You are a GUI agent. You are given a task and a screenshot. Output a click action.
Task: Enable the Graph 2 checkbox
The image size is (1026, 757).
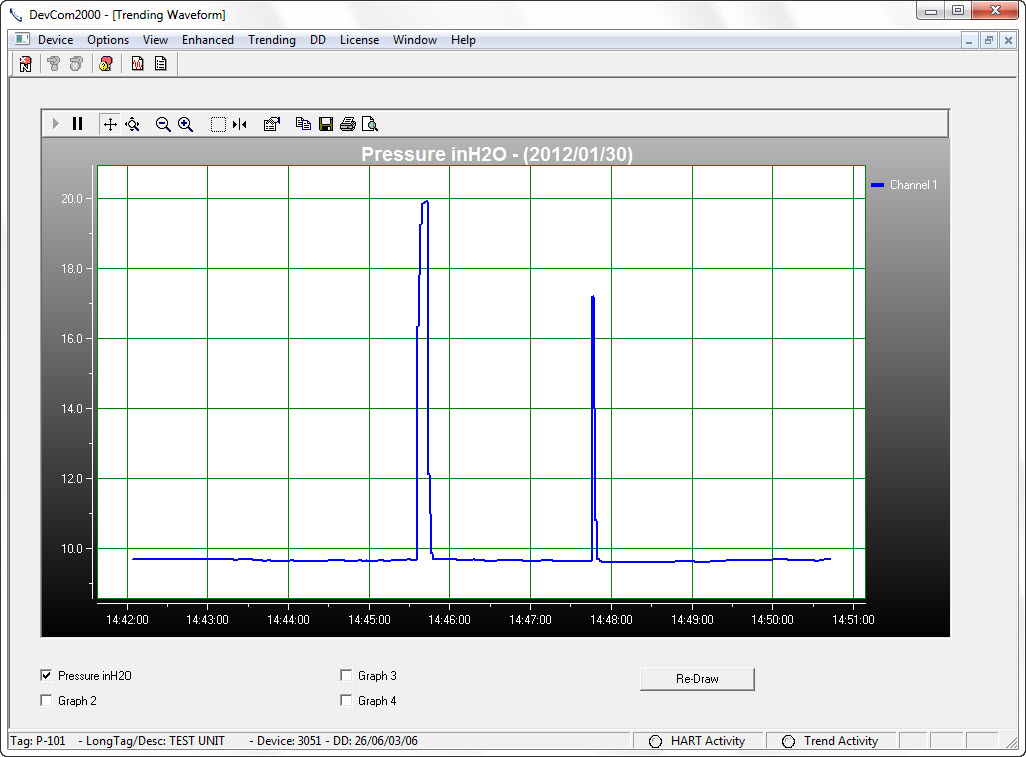click(x=46, y=701)
